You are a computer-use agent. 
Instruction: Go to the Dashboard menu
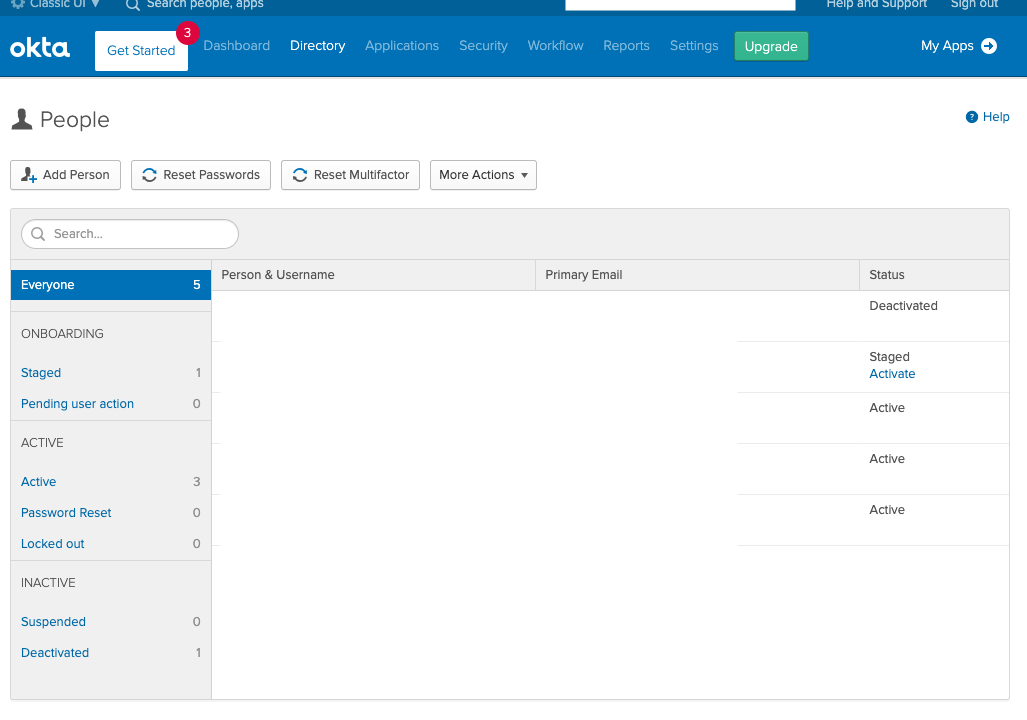pos(236,46)
